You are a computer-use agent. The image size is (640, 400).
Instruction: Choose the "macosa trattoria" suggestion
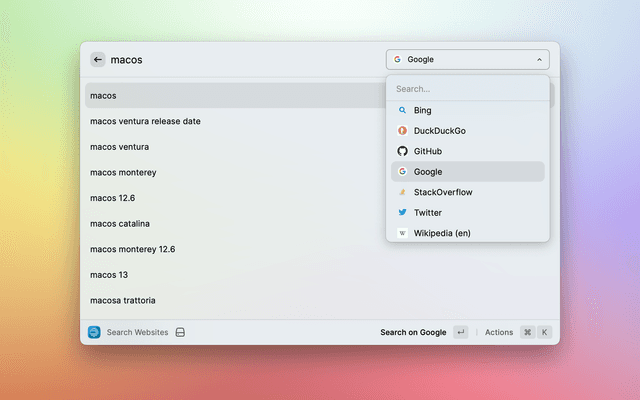coord(122,300)
